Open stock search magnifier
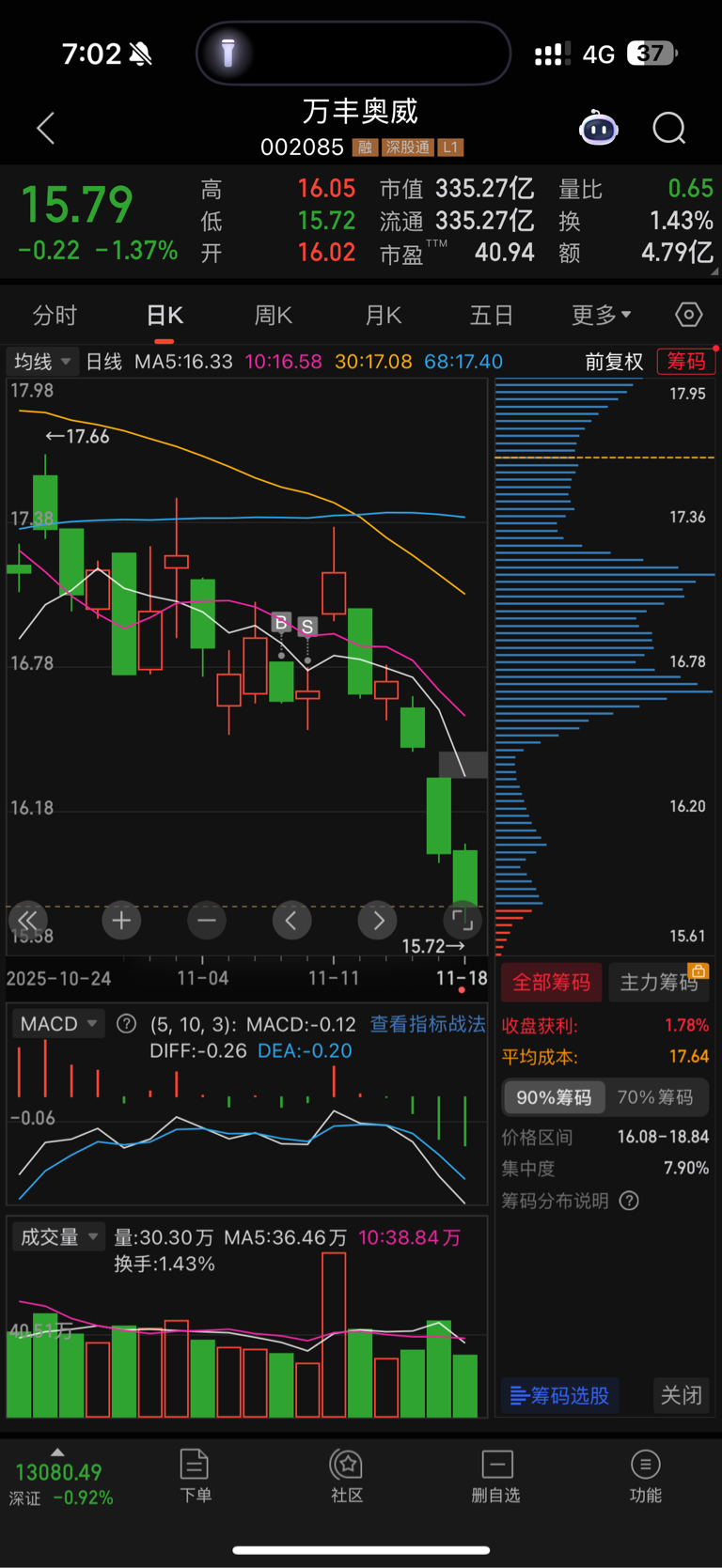 (x=669, y=128)
